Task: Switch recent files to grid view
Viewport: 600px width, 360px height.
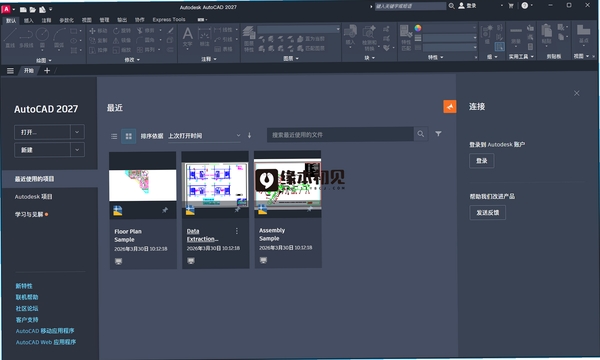Action: (129, 136)
